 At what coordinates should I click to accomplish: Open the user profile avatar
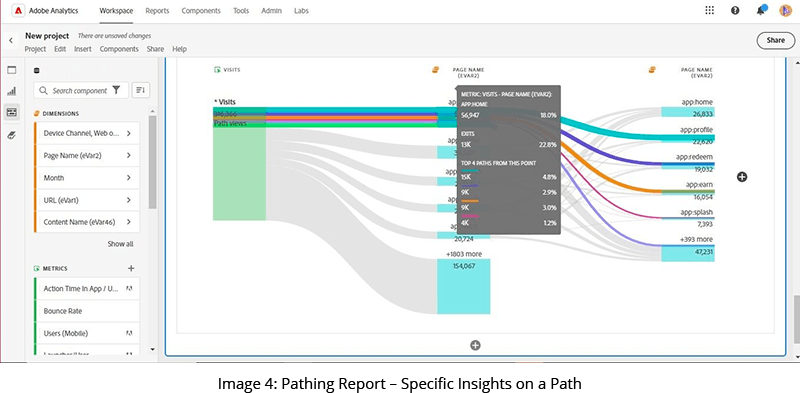(x=785, y=10)
